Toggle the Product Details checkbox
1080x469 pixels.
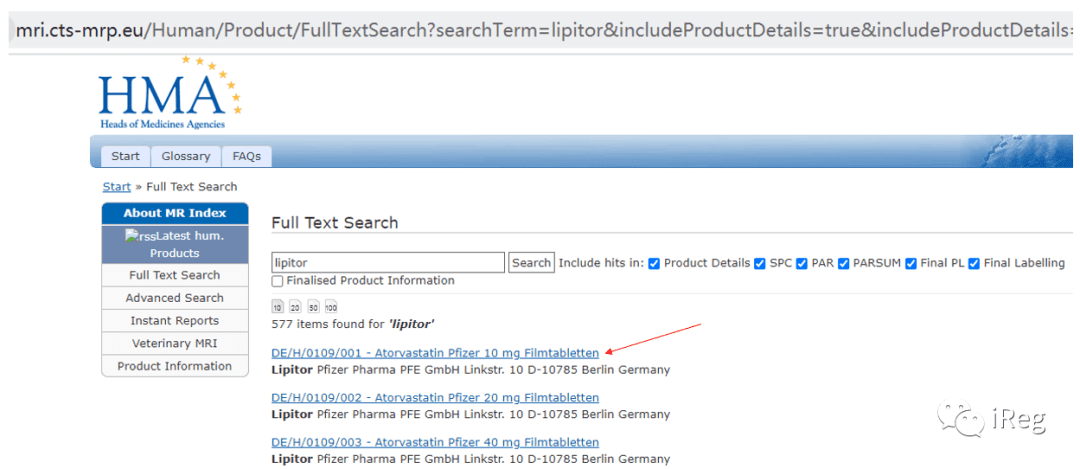[x=654, y=263]
